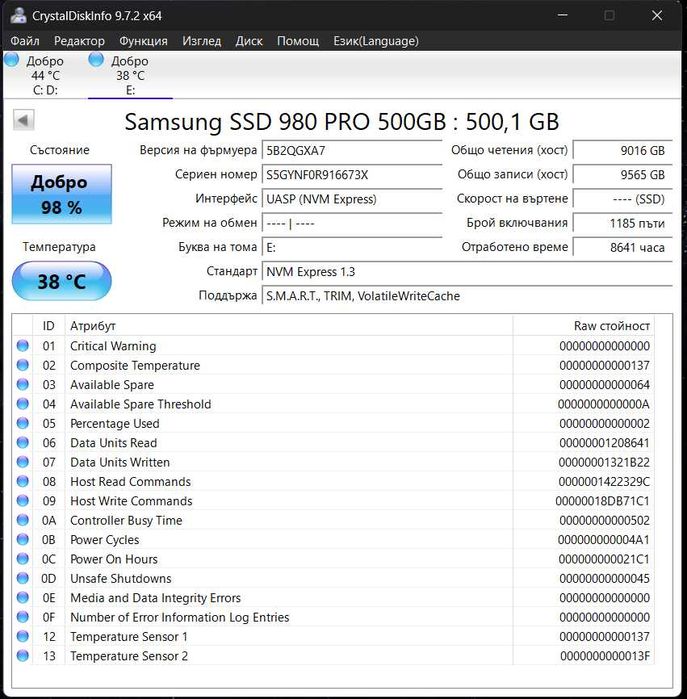This screenshot has width=687, height=699.
Task: Open the Език(Language) menu
Action: [376, 41]
